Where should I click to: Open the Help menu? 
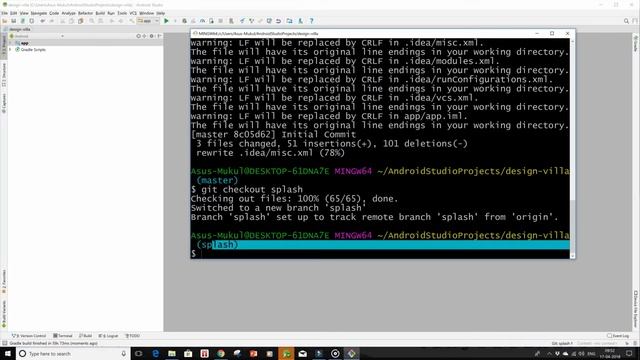pos(160,13)
